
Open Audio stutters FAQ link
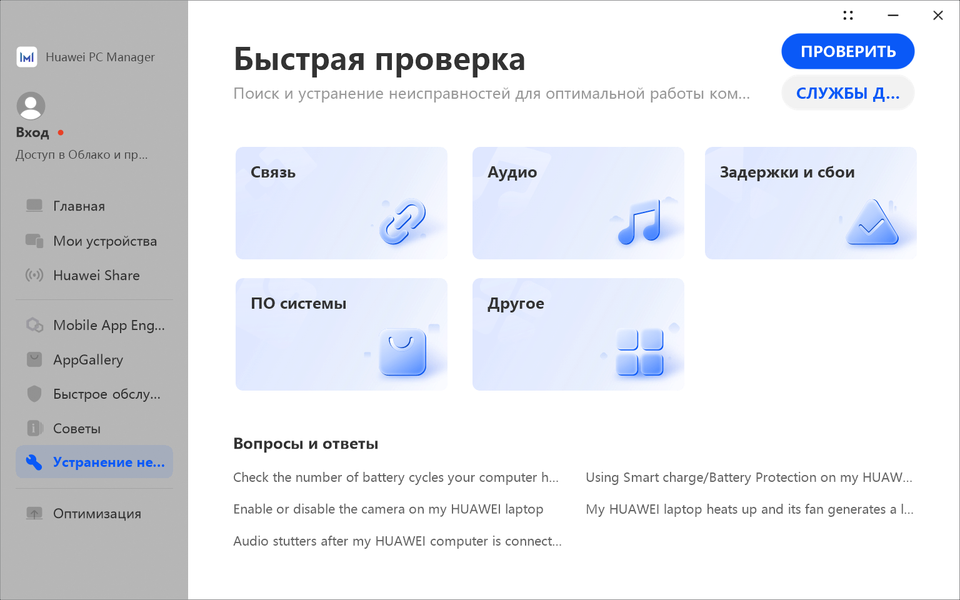397,541
